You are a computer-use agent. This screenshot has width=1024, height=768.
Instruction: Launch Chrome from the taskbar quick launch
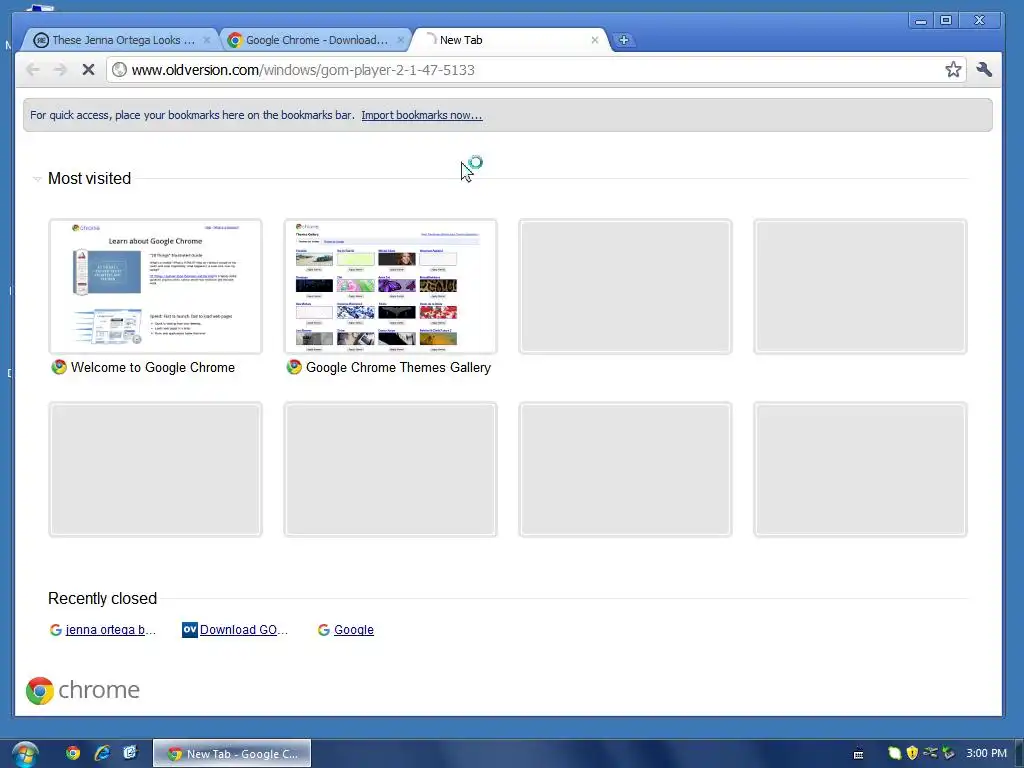tap(73, 753)
